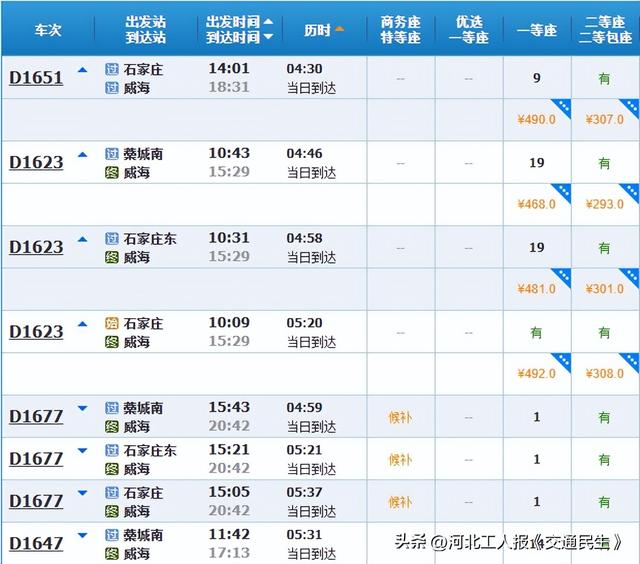Click the 过 icon beside 石家庄 in the D1651 row

point(112,69)
